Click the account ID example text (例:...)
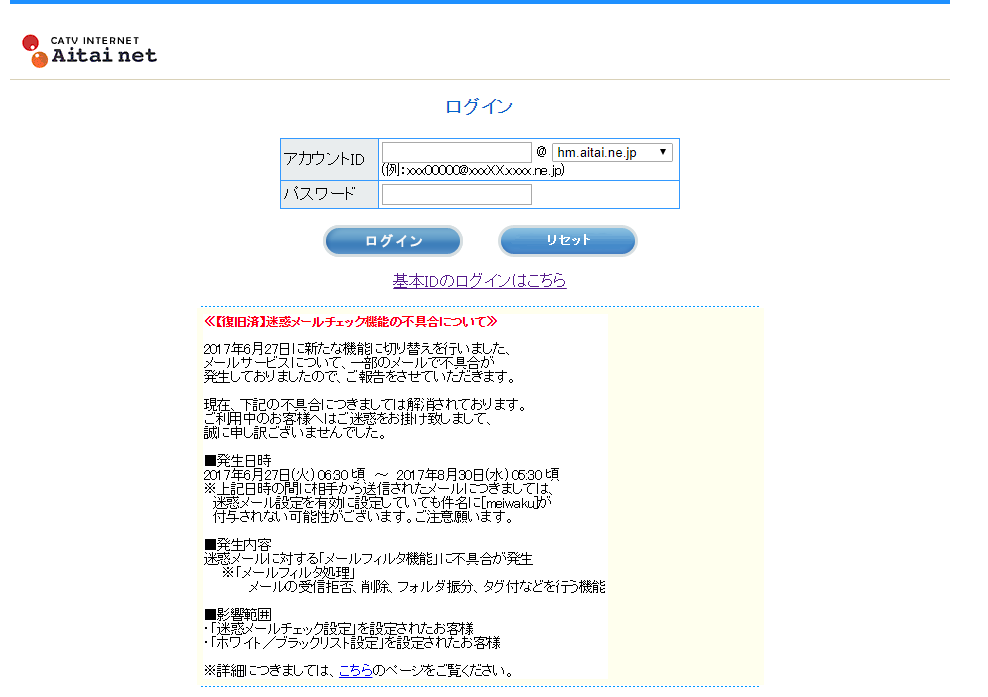The height and width of the screenshot is (697, 988). coord(473,170)
